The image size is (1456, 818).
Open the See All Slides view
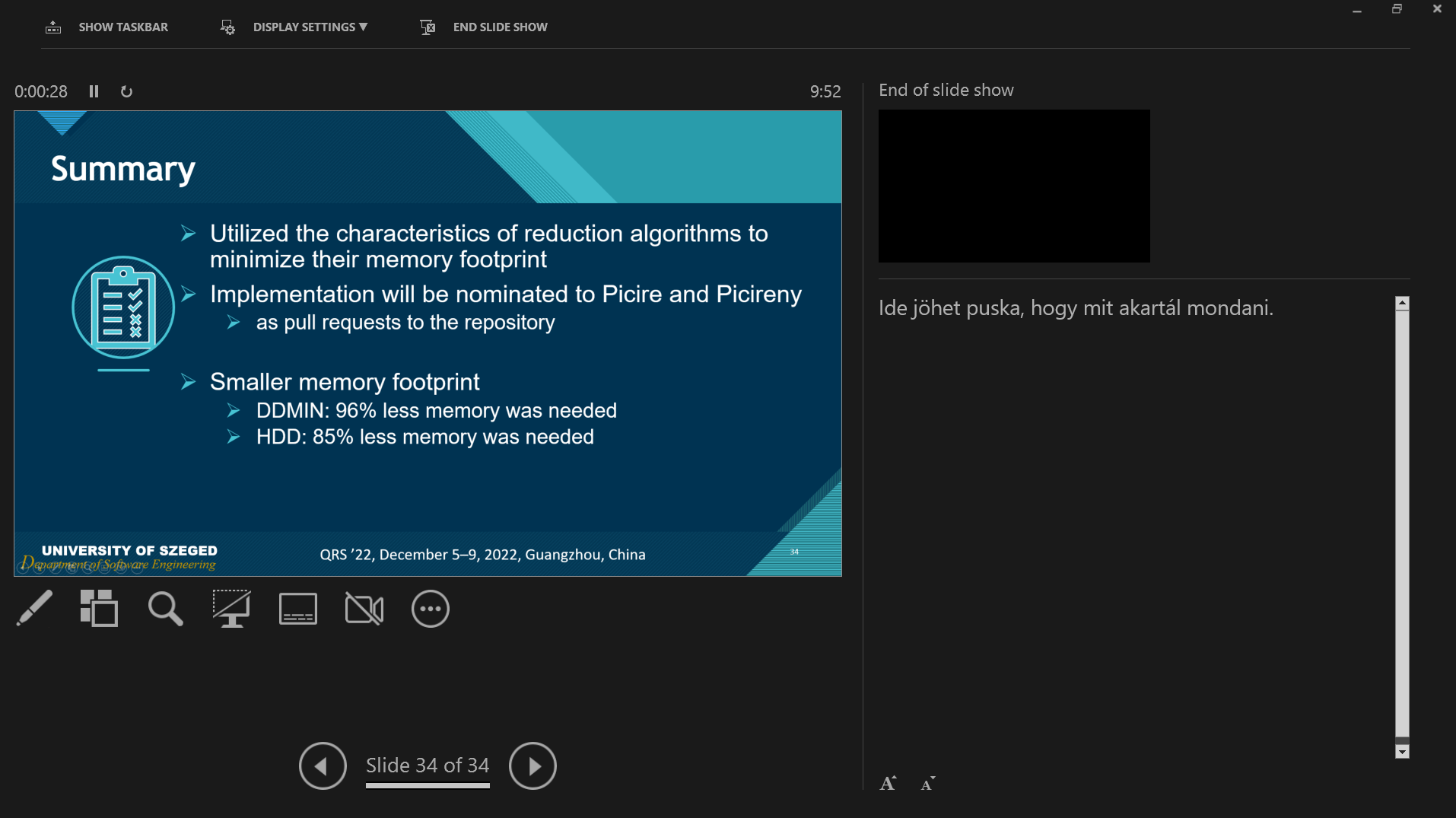coord(100,609)
